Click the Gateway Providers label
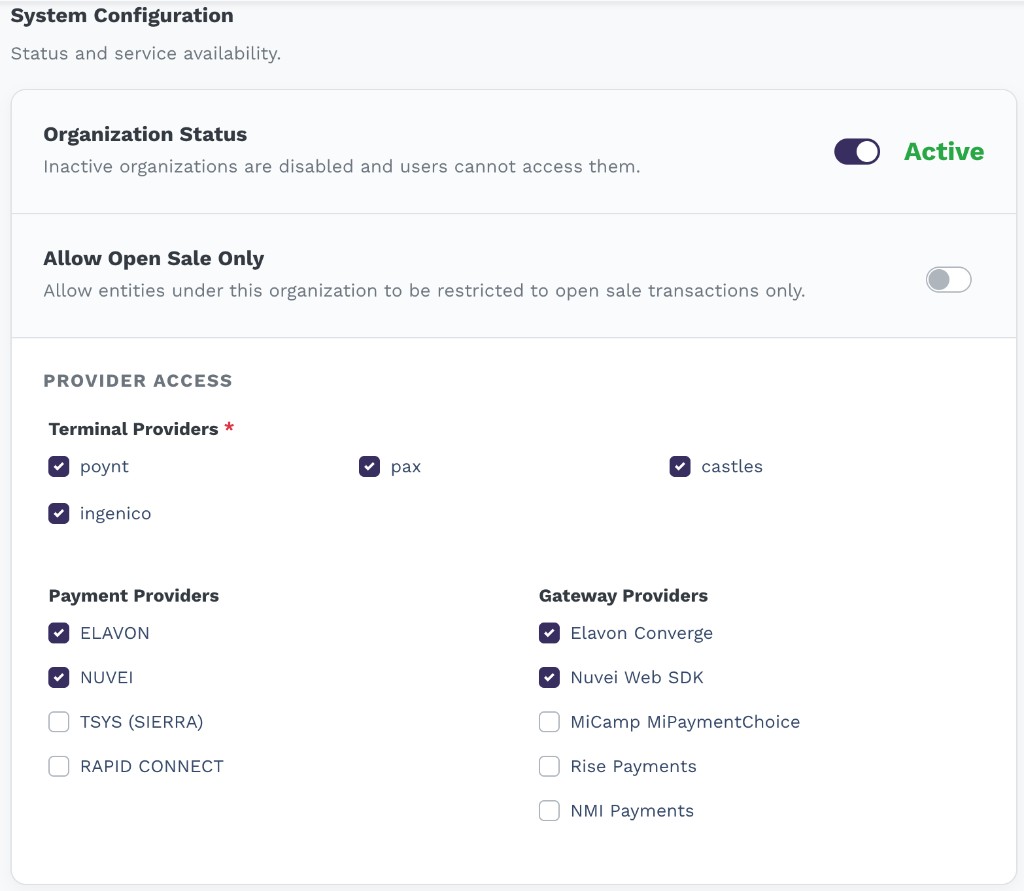The width and height of the screenshot is (1024, 891). pos(623,596)
